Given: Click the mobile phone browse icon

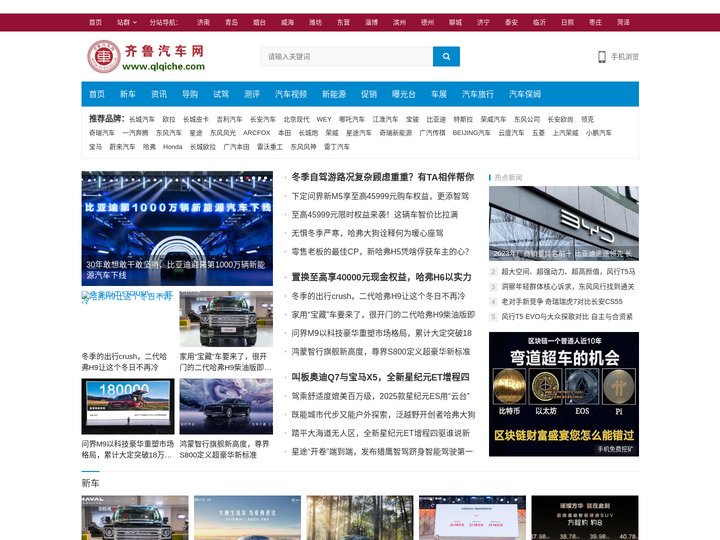Looking at the screenshot, I should click(x=602, y=56).
